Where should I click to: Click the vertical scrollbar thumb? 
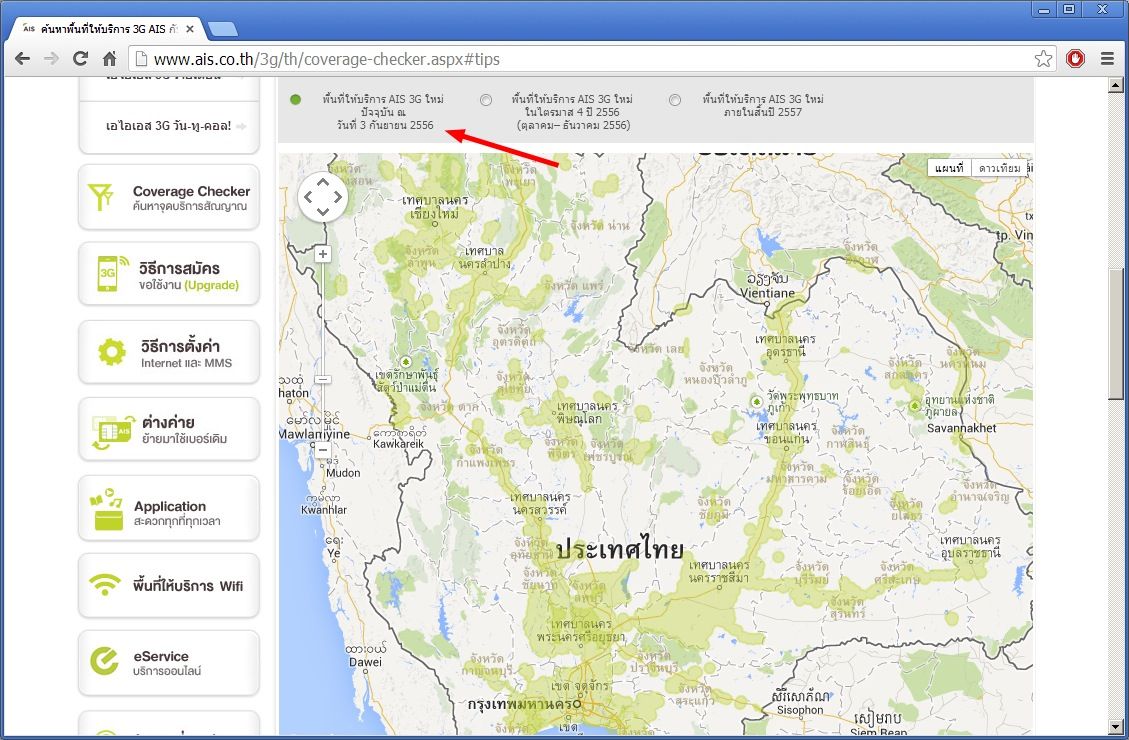coord(1115,334)
